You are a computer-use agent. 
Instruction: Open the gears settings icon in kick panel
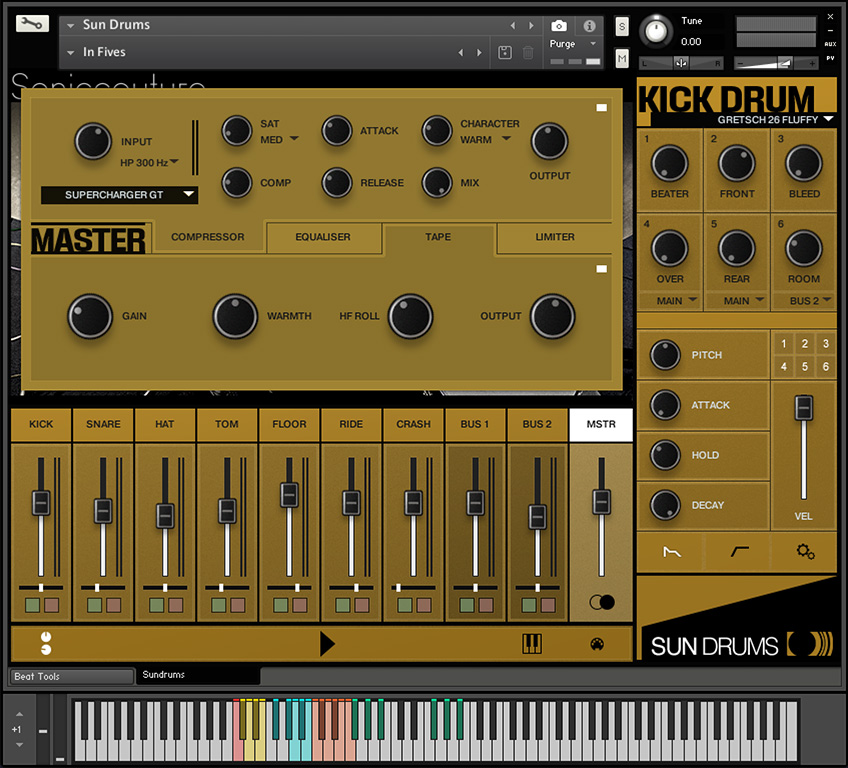pos(805,552)
